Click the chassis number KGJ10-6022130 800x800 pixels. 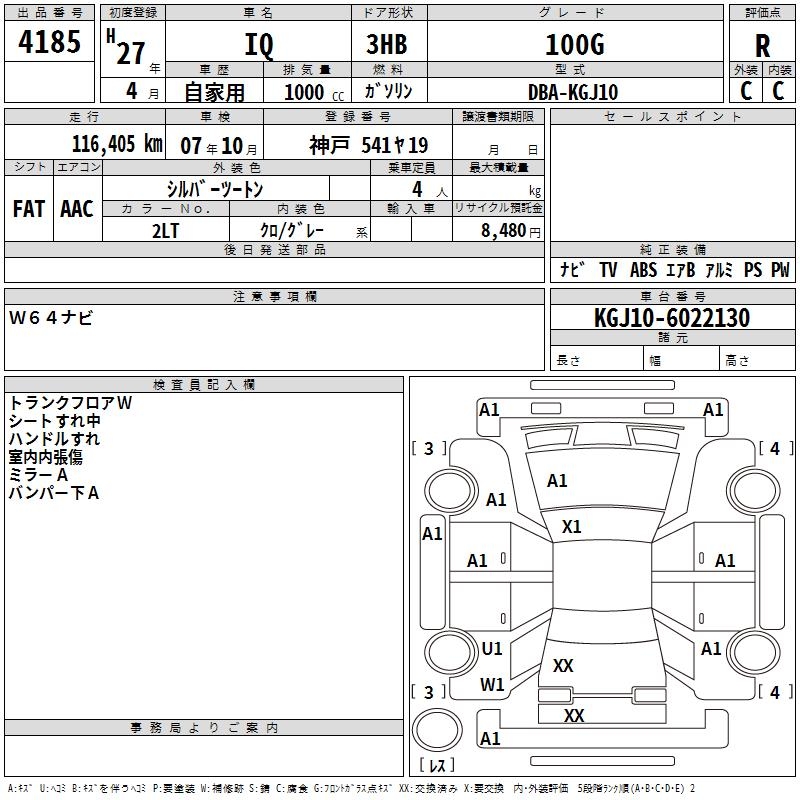click(671, 318)
